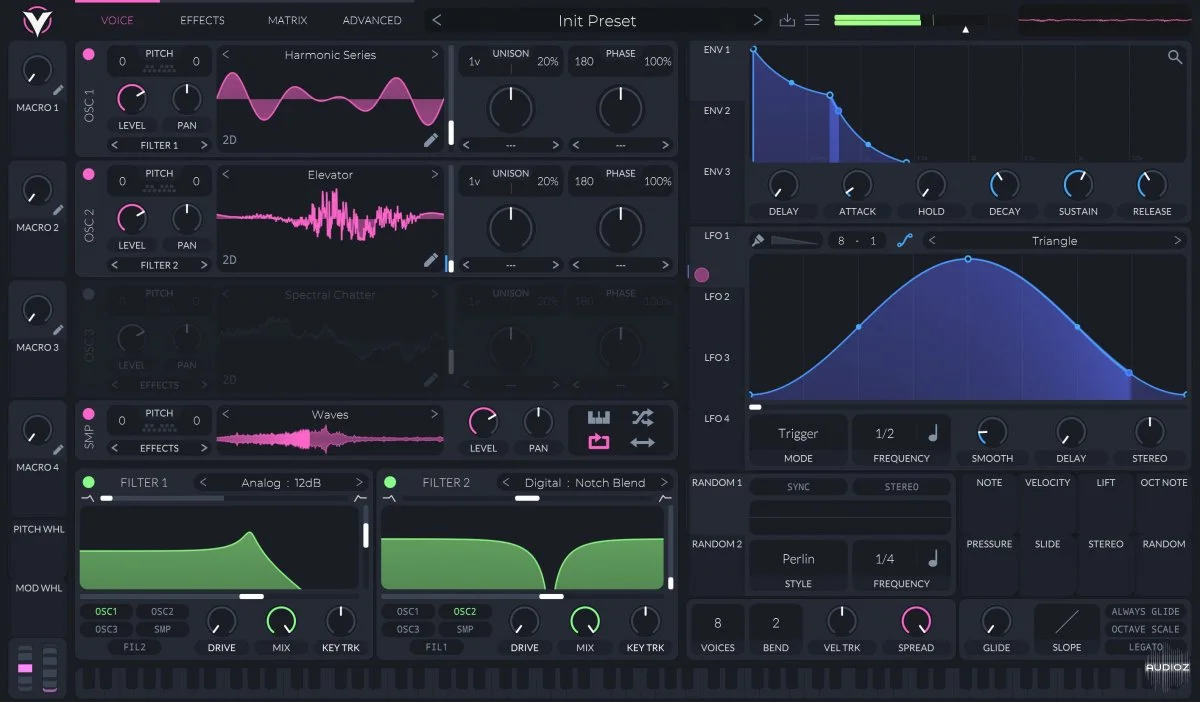
Task: Switch to the Matrix tab
Action: click(x=287, y=20)
